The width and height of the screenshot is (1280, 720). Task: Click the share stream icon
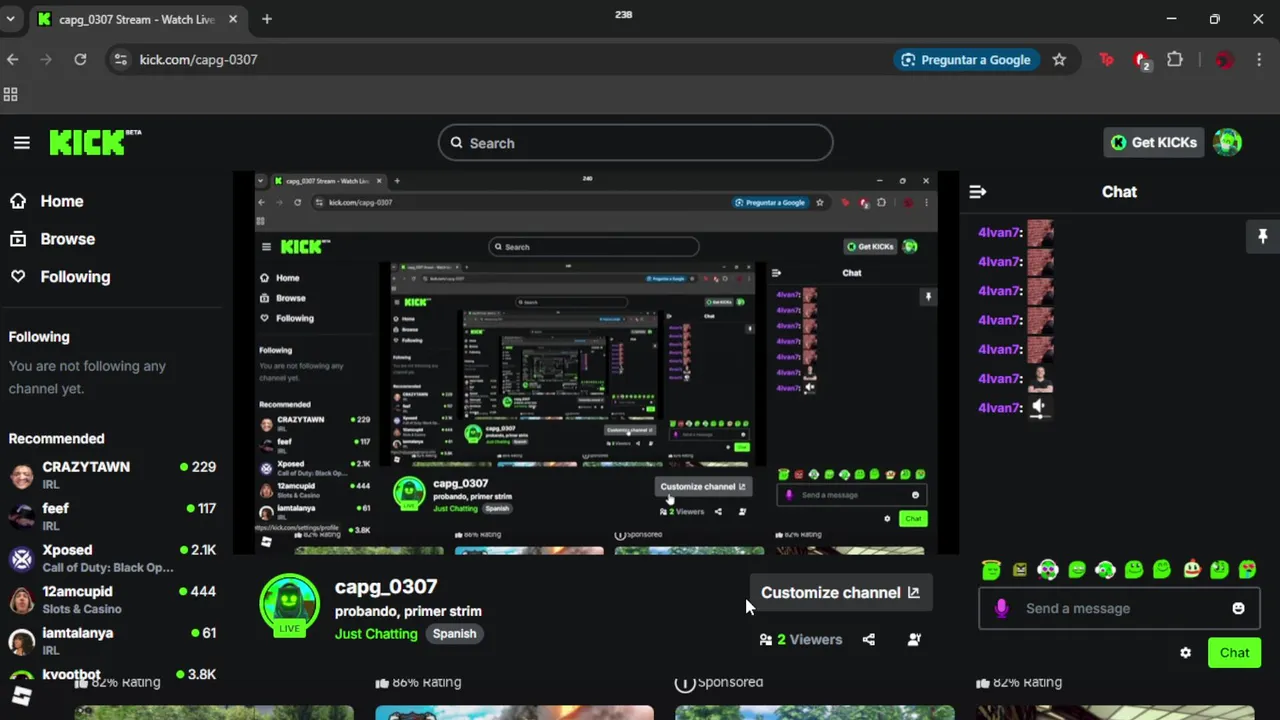pyautogui.click(x=869, y=640)
